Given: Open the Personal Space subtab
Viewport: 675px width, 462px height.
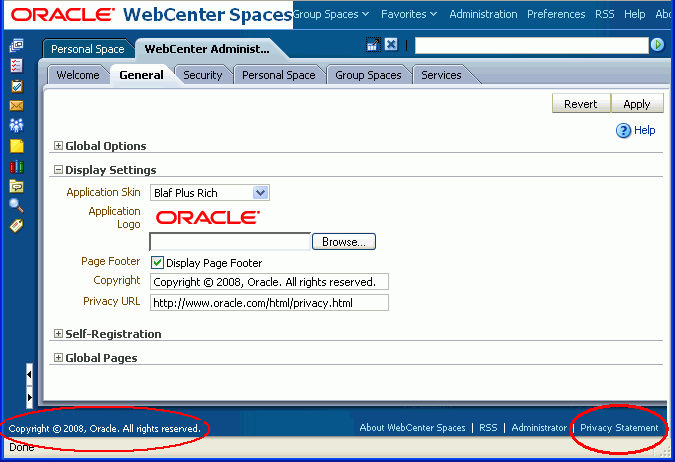Looking at the screenshot, I should click(279, 75).
